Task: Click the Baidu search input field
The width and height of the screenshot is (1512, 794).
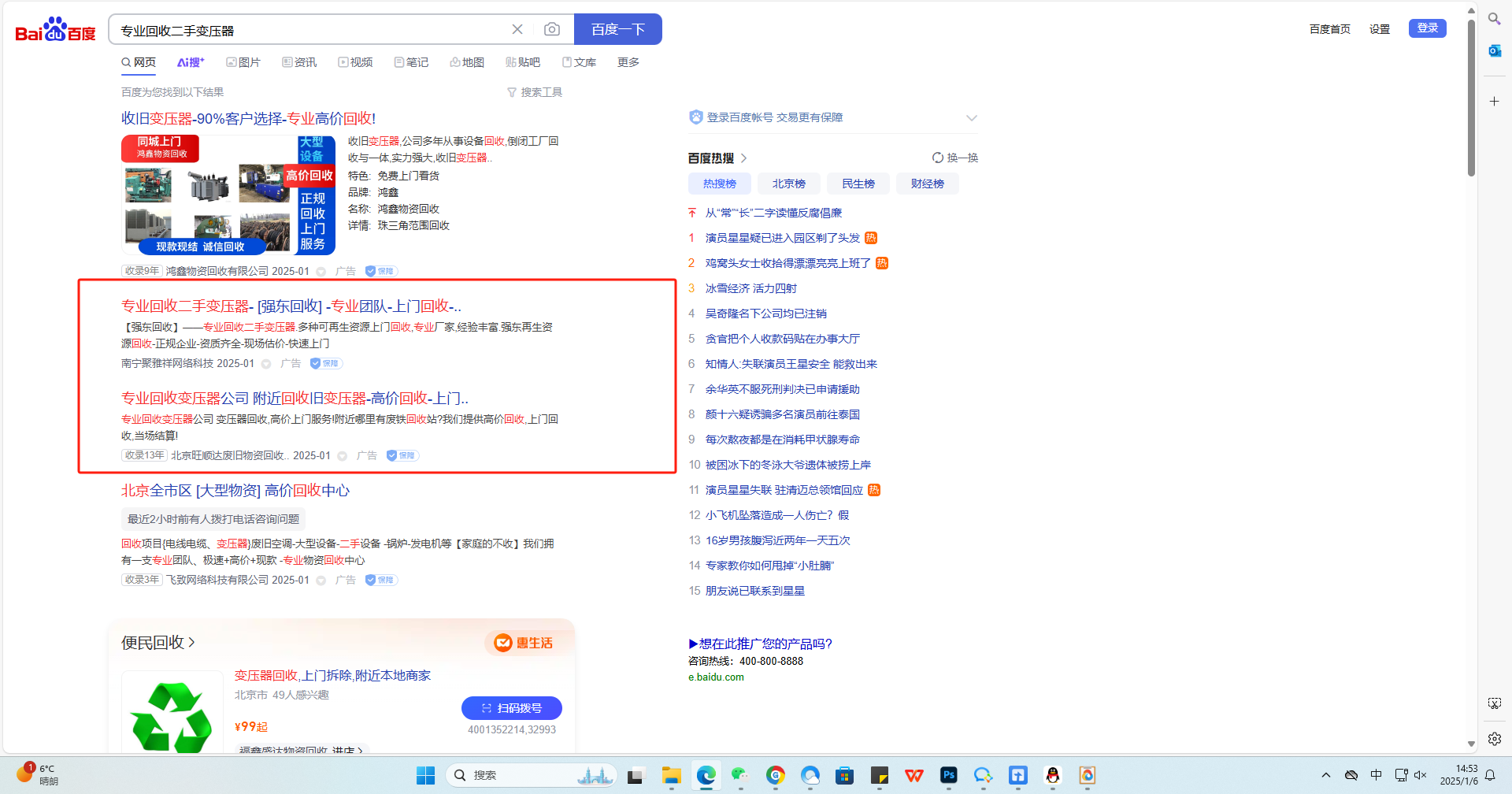Action: [x=307, y=30]
